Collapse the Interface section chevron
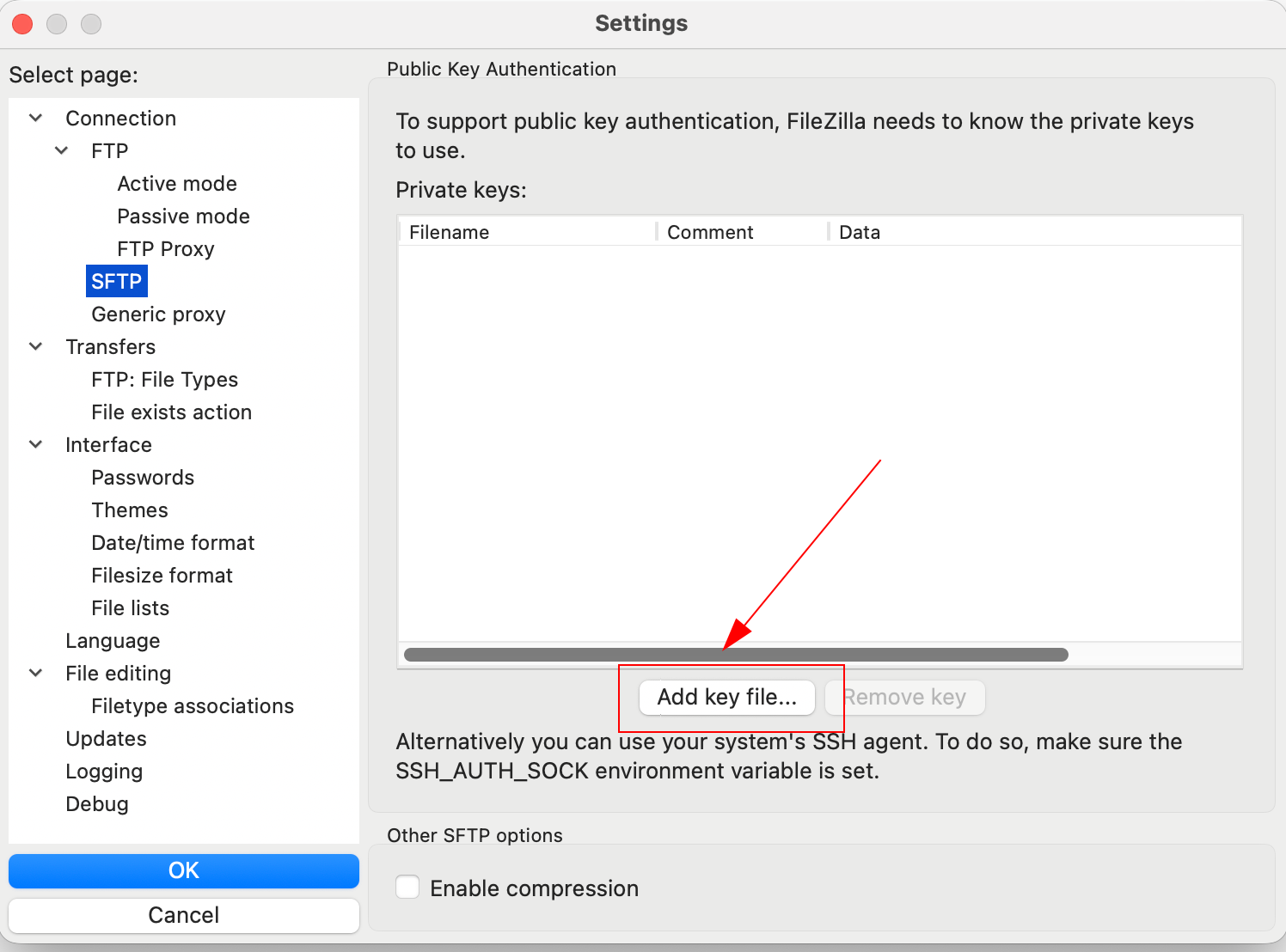The width and height of the screenshot is (1286, 952). tap(36, 444)
